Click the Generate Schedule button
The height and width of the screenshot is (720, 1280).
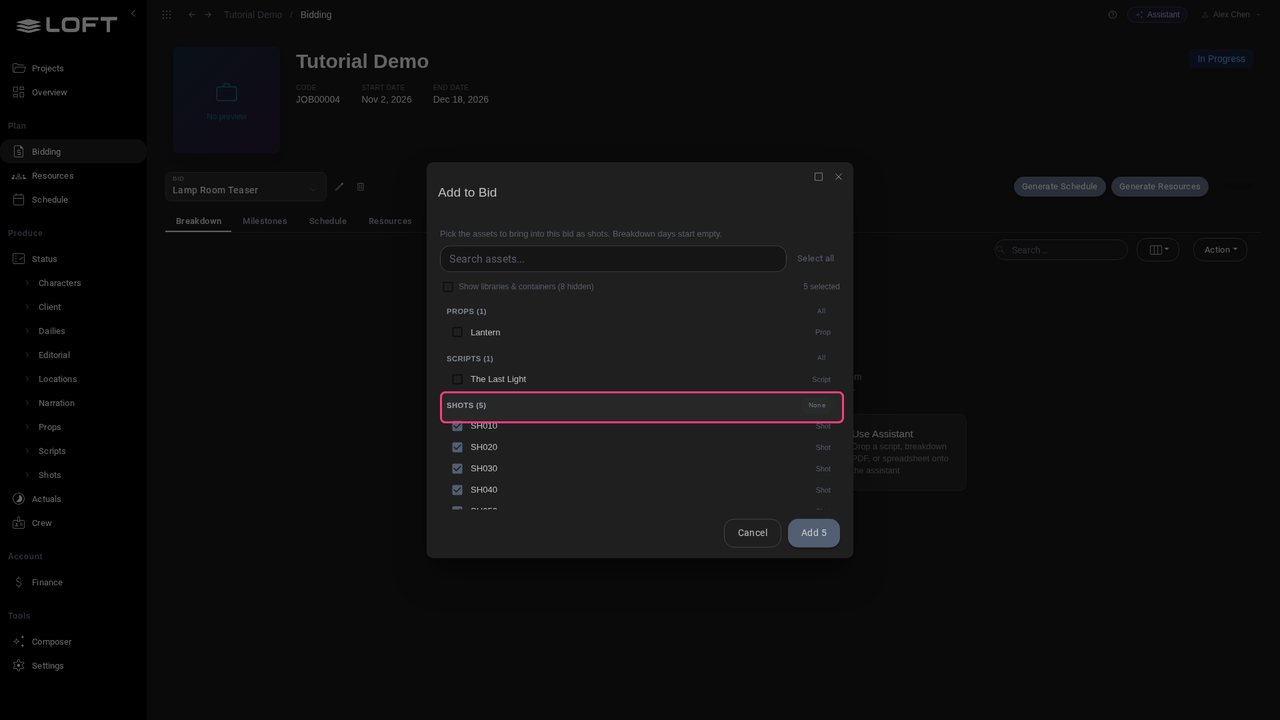pyautogui.click(x=1059, y=187)
